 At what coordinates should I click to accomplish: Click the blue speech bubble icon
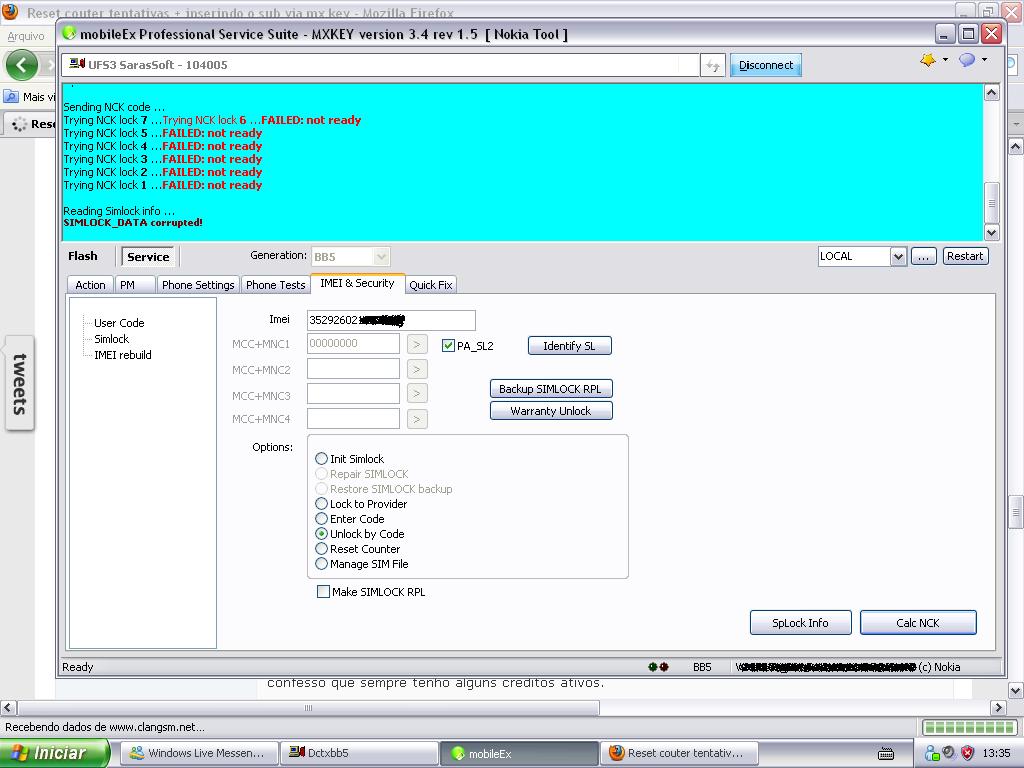pyautogui.click(x=966, y=61)
